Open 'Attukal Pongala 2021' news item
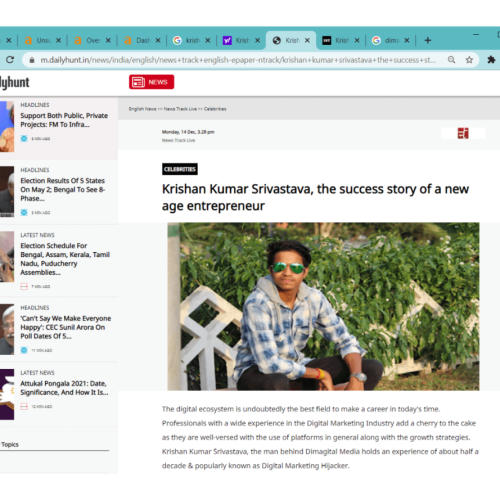The height and width of the screenshot is (500, 500). [x=64, y=388]
